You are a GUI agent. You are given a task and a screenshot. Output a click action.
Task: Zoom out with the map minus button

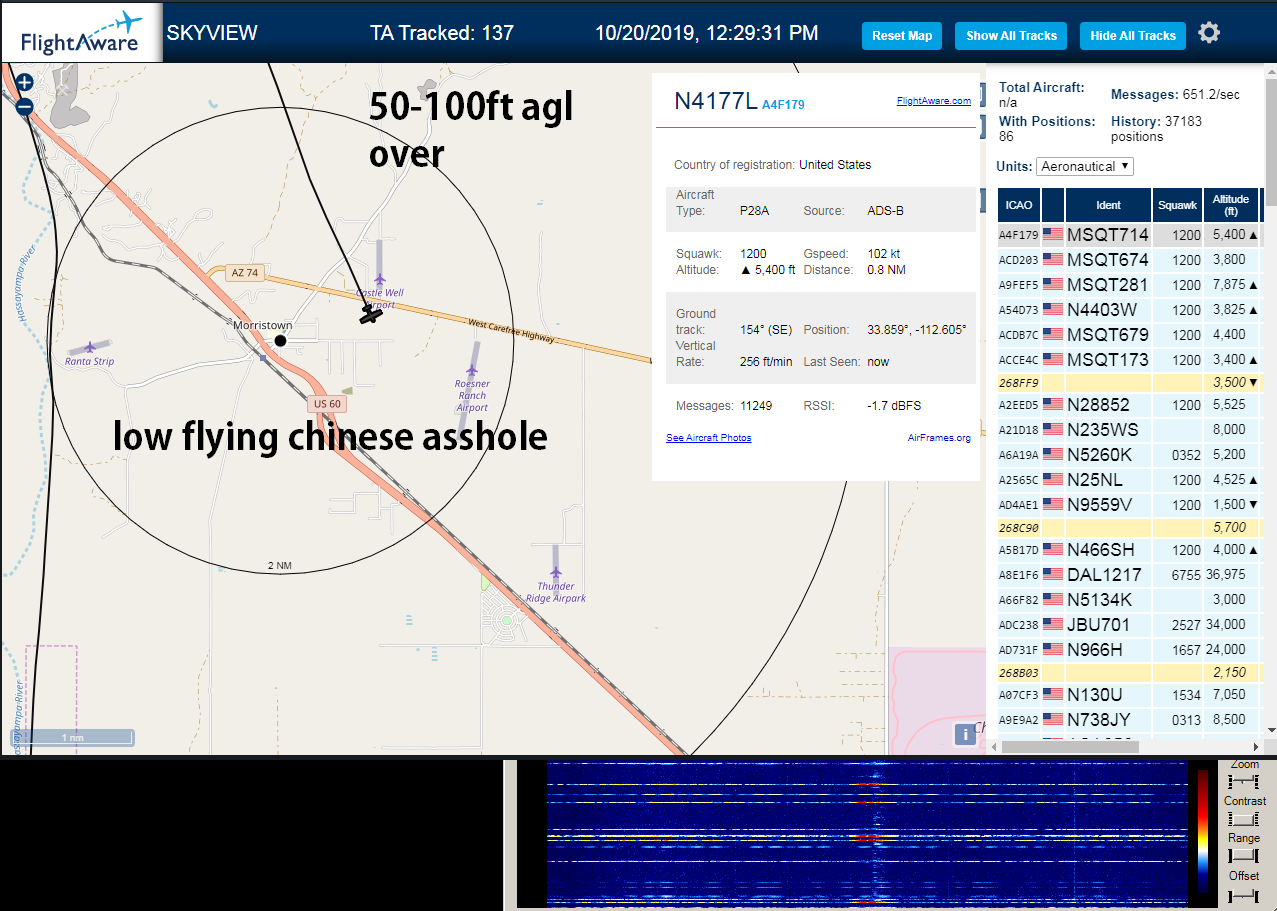point(25,107)
